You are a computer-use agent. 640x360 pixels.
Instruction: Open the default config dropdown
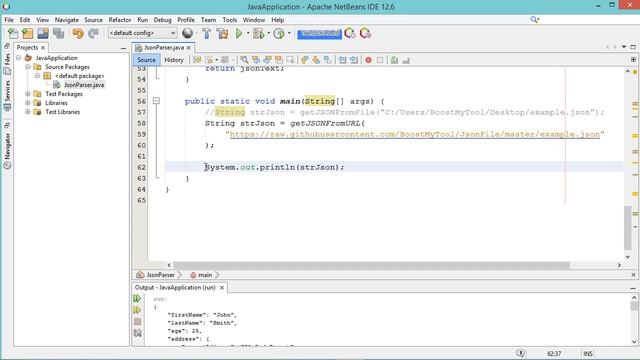tap(142, 33)
